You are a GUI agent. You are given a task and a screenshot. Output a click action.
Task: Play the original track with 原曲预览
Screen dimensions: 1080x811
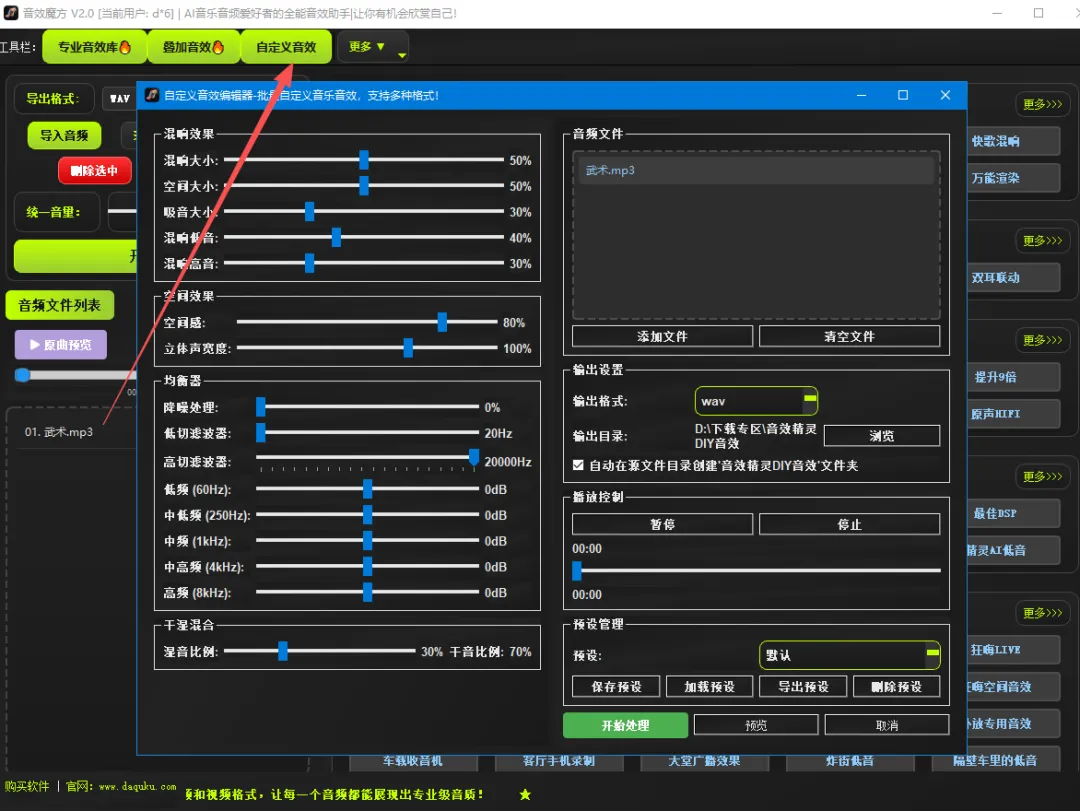point(61,345)
